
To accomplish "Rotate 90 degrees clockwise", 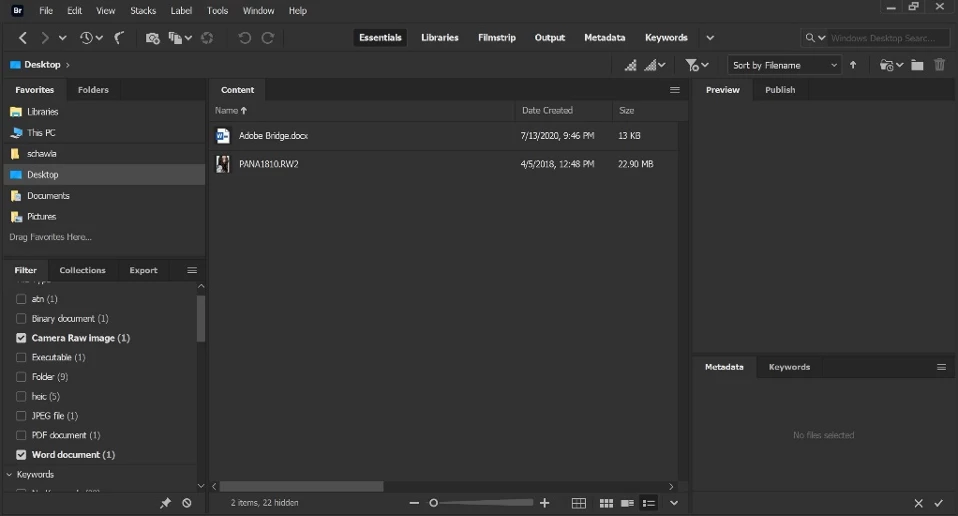I will click(x=268, y=38).
